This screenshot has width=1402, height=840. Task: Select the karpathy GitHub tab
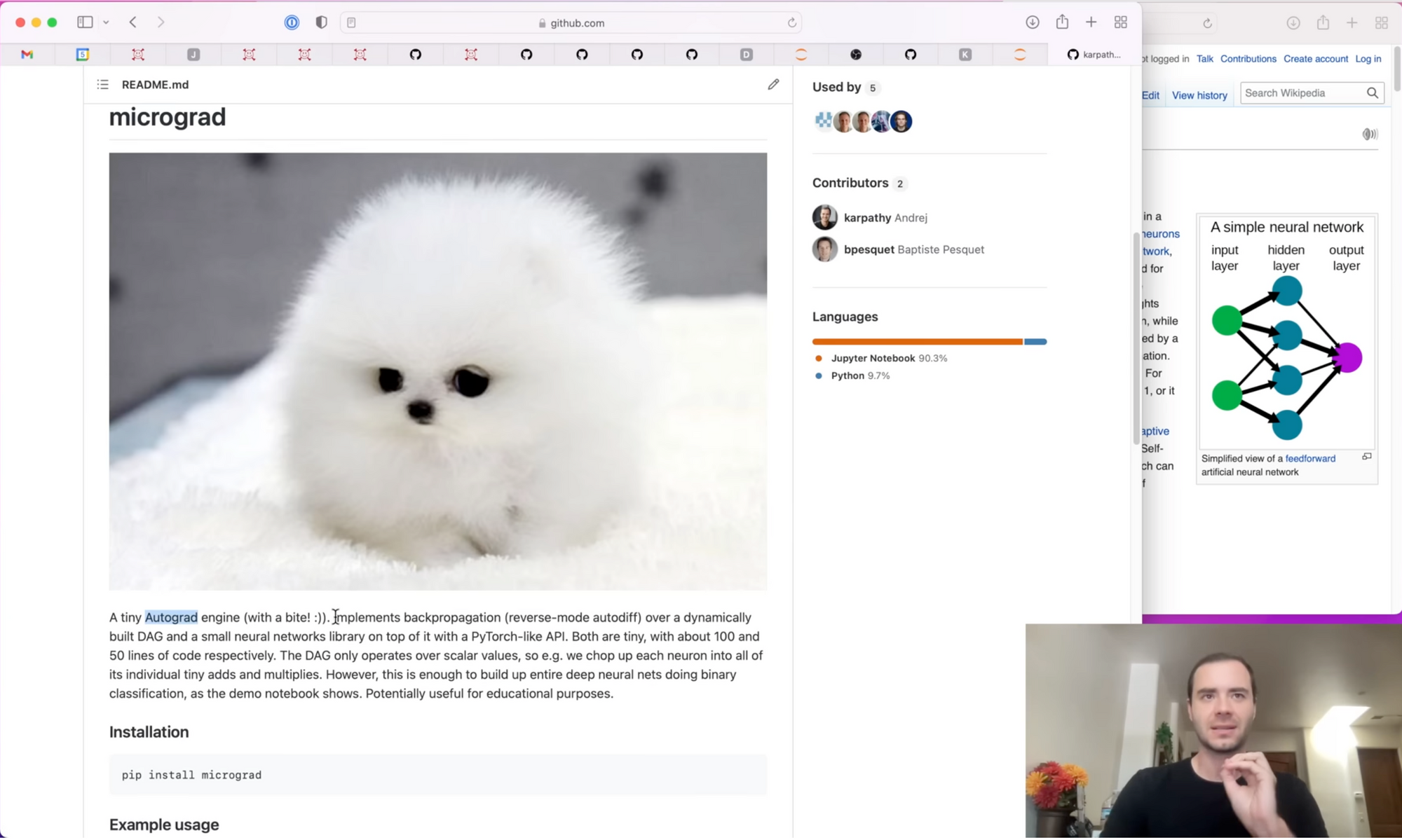coord(1094,55)
